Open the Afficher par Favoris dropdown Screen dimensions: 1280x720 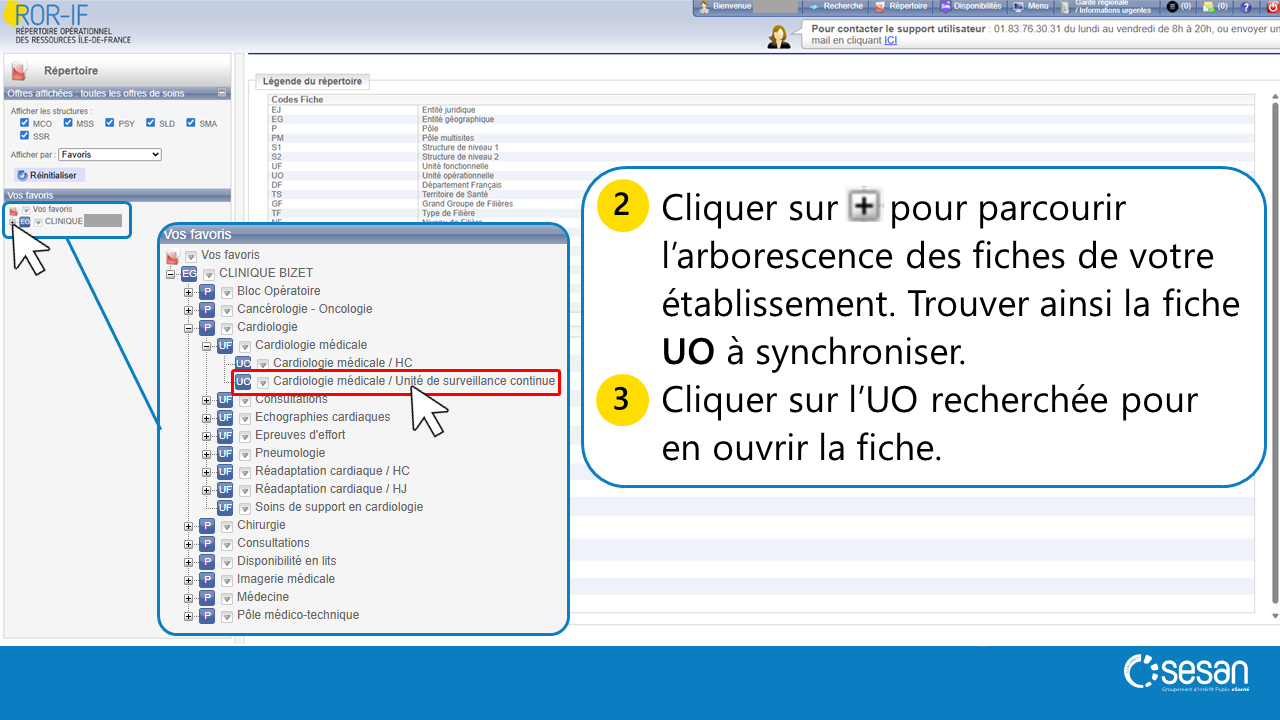click(x=110, y=155)
